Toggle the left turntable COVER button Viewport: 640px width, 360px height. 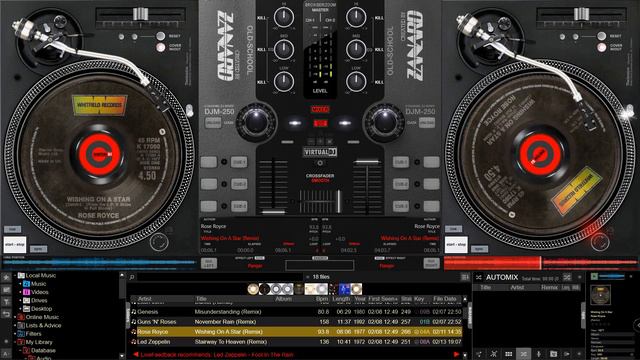tap(161, 47)
